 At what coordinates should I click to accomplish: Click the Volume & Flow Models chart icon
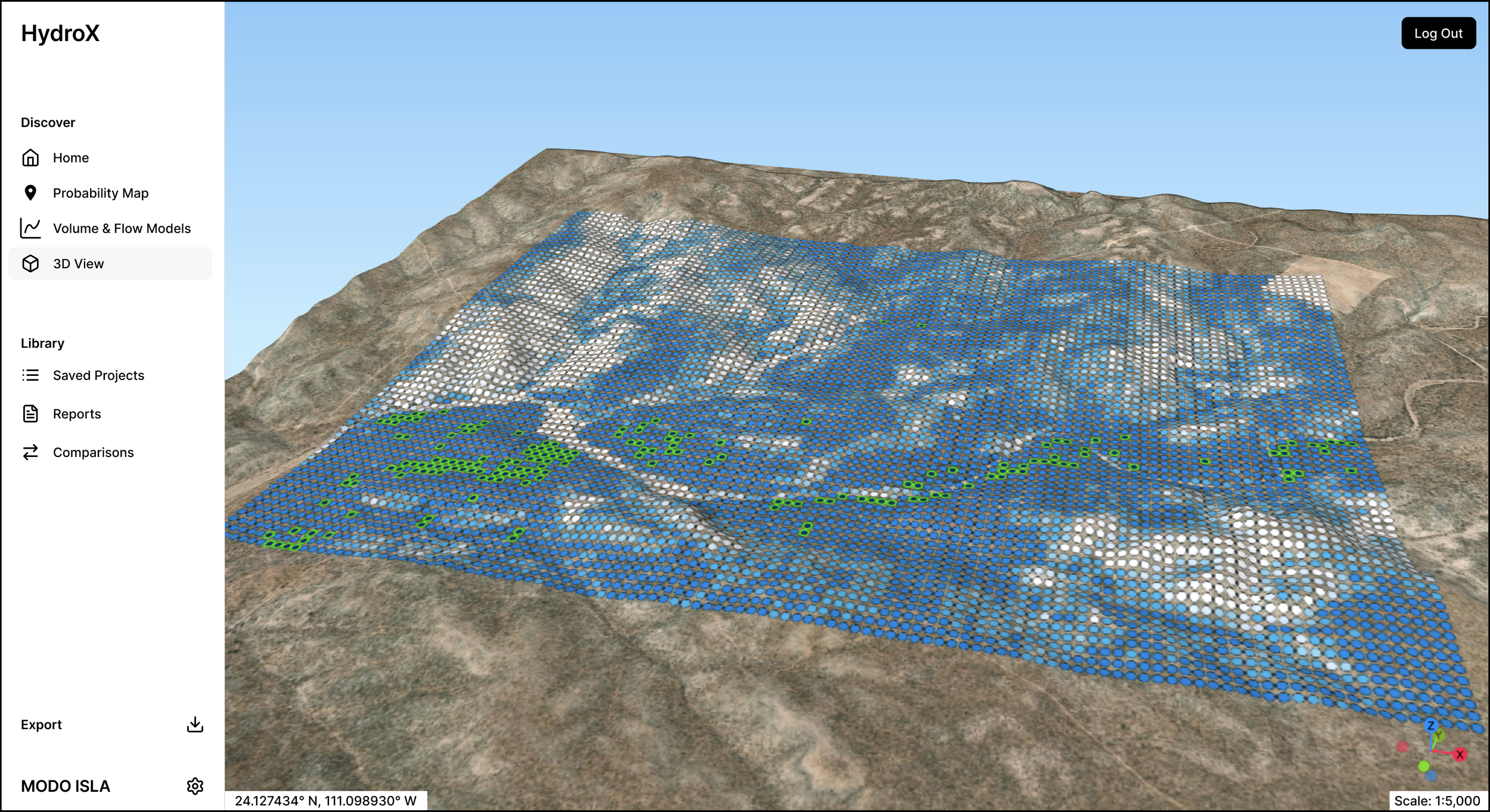click(30, 228)
